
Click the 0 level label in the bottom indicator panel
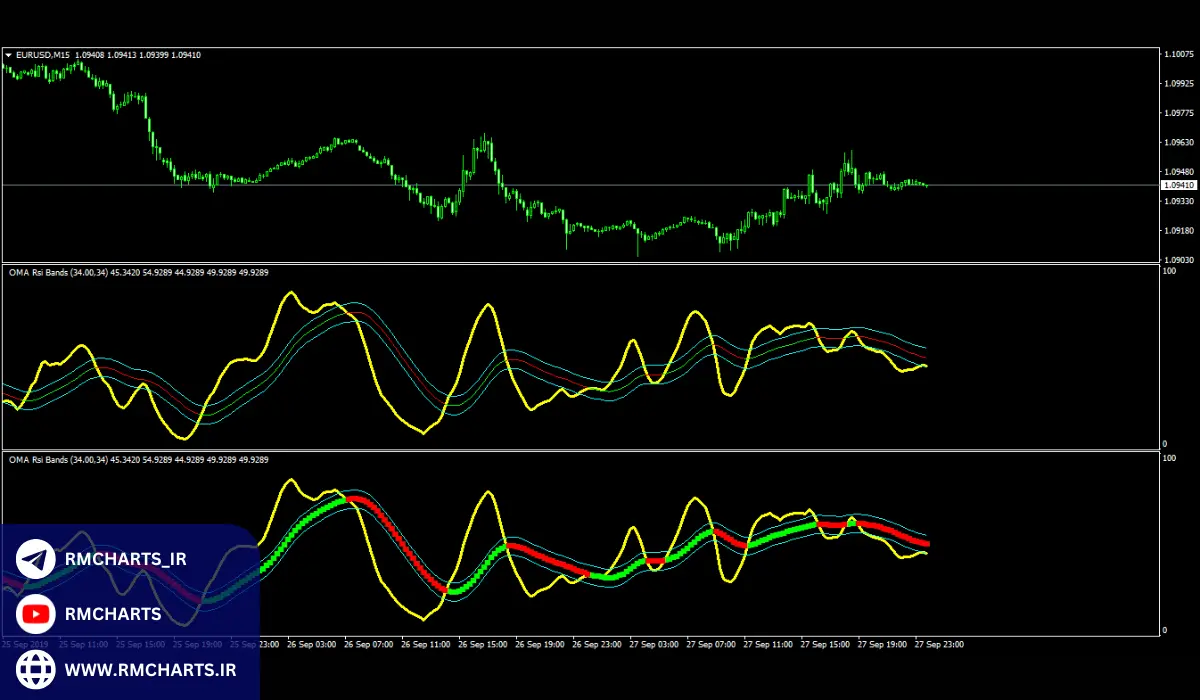[1165, 630]
